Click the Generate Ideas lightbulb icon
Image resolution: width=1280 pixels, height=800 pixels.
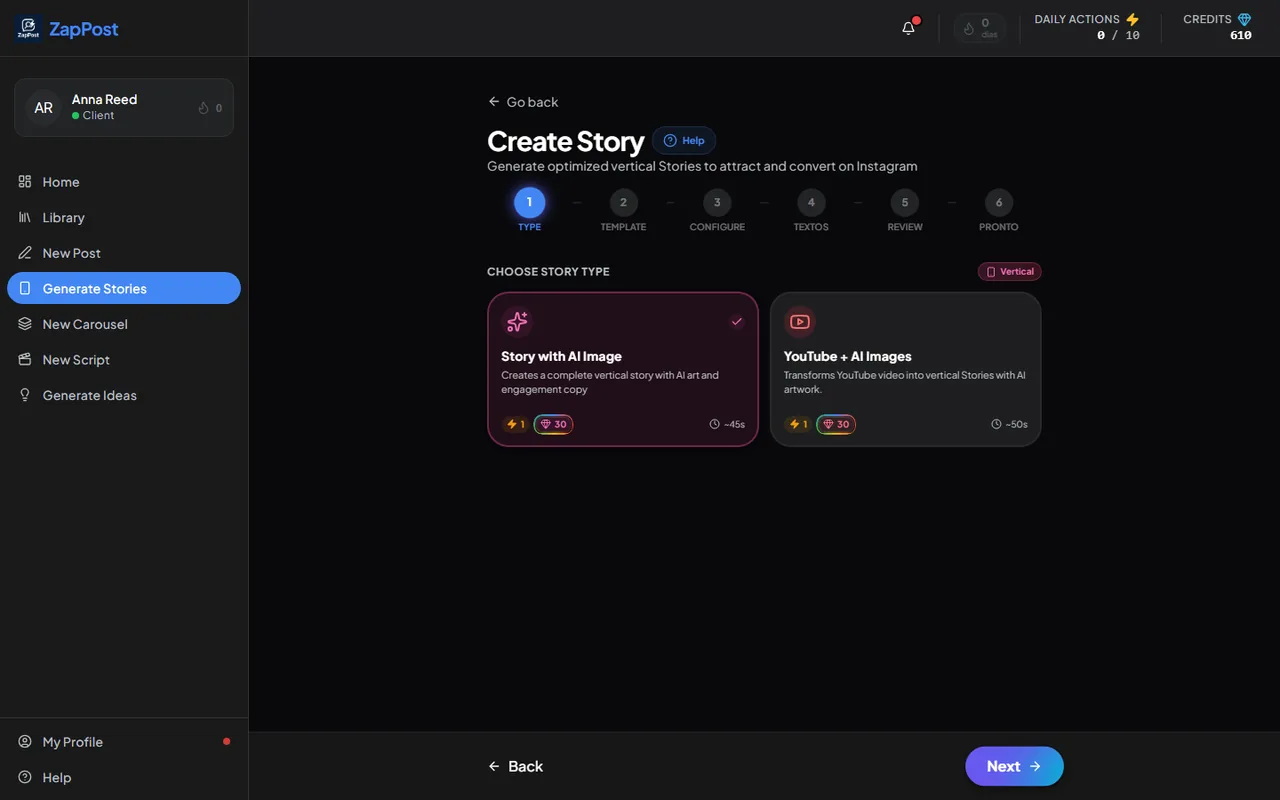[25, 395]
